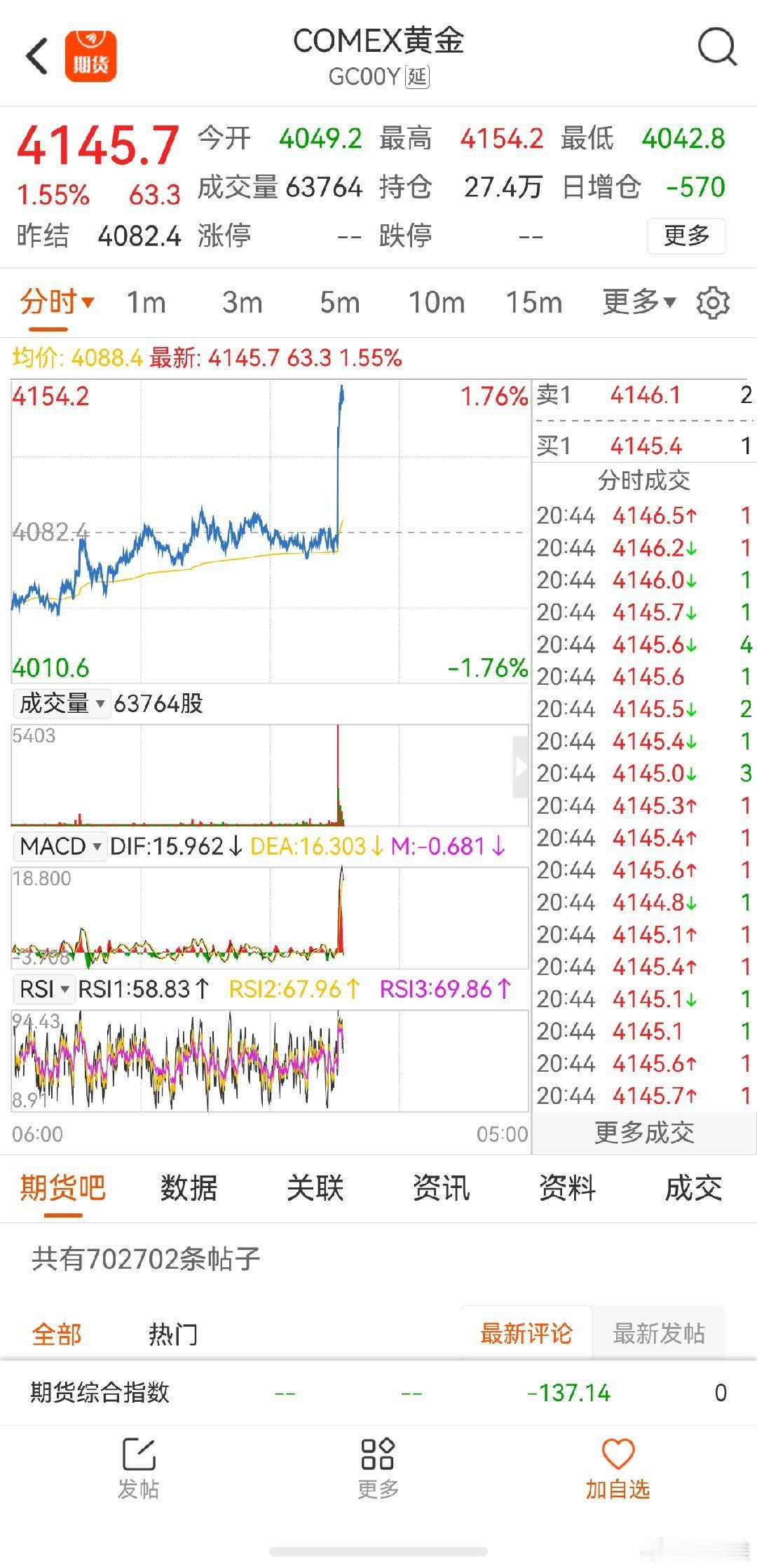Switch to the 10m chart tab
757x1568 pixels.
(437, 303)
